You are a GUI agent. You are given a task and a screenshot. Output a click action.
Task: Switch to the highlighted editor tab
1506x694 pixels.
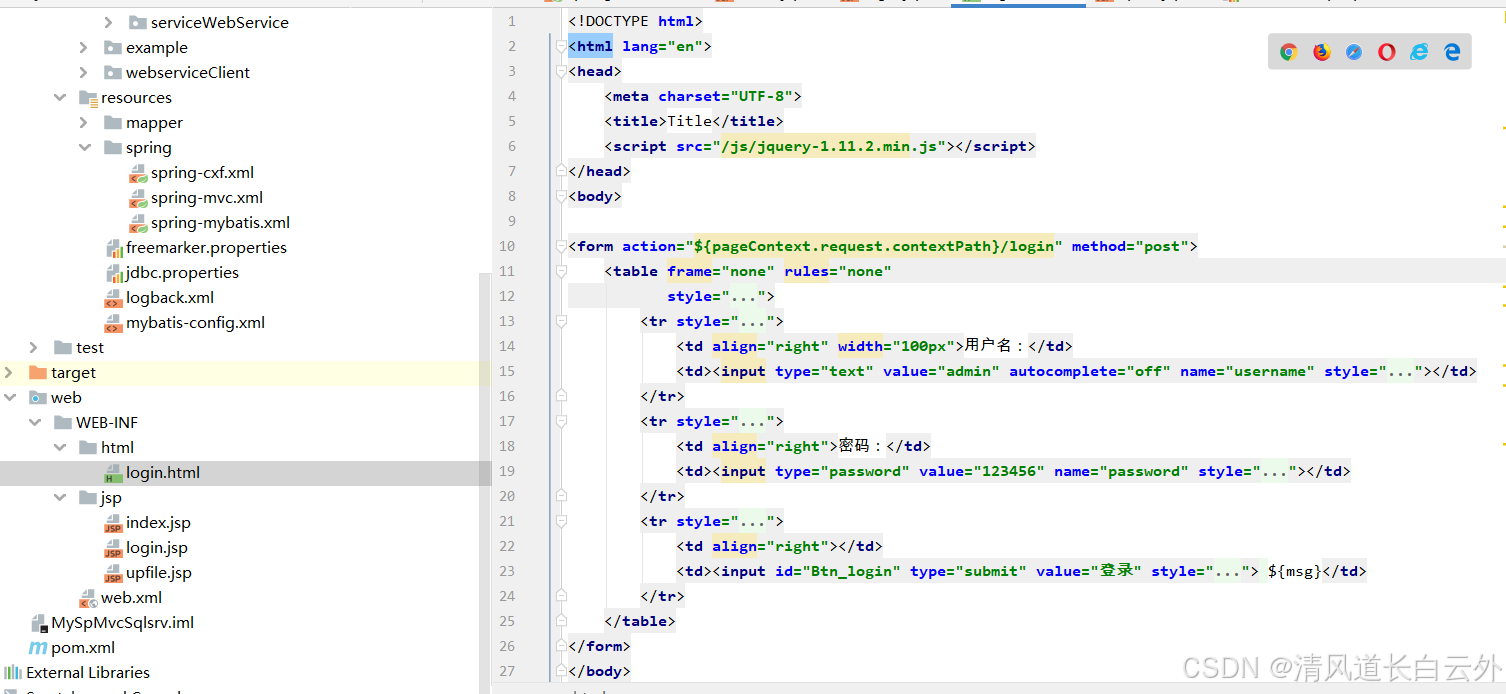coord(1018,3)
